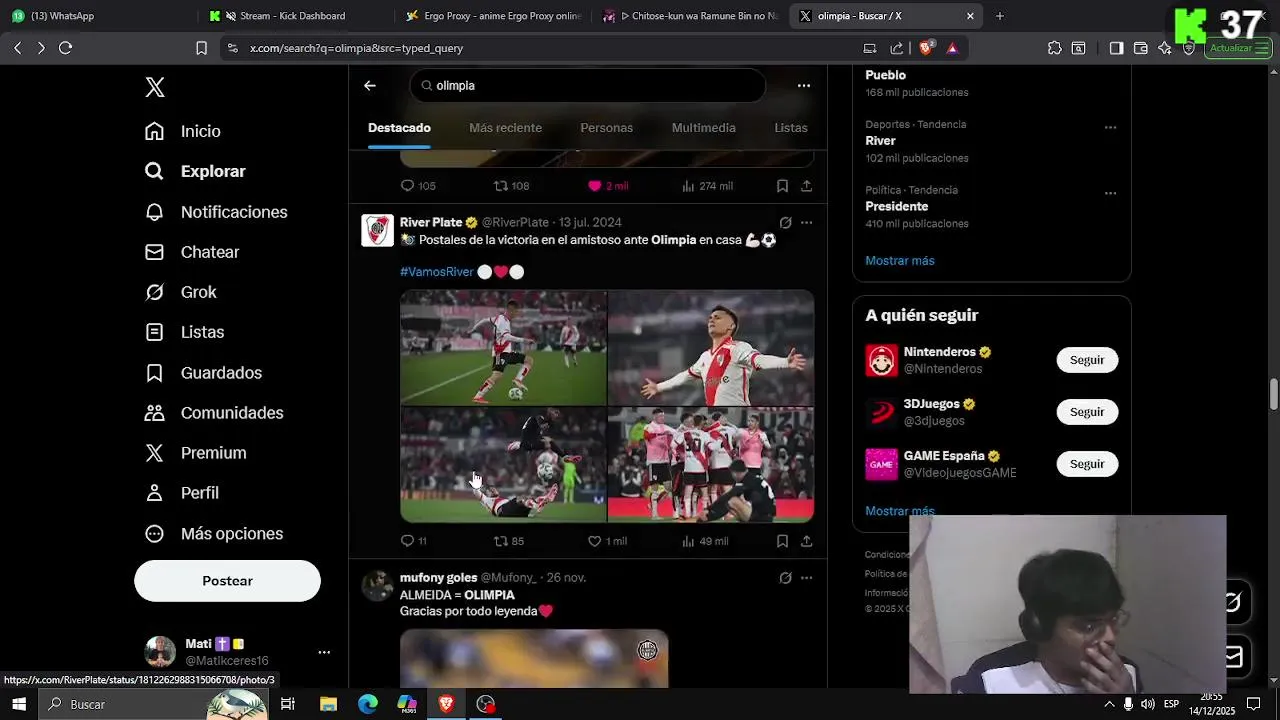Open River Plate profile avatar

(377, 231)
